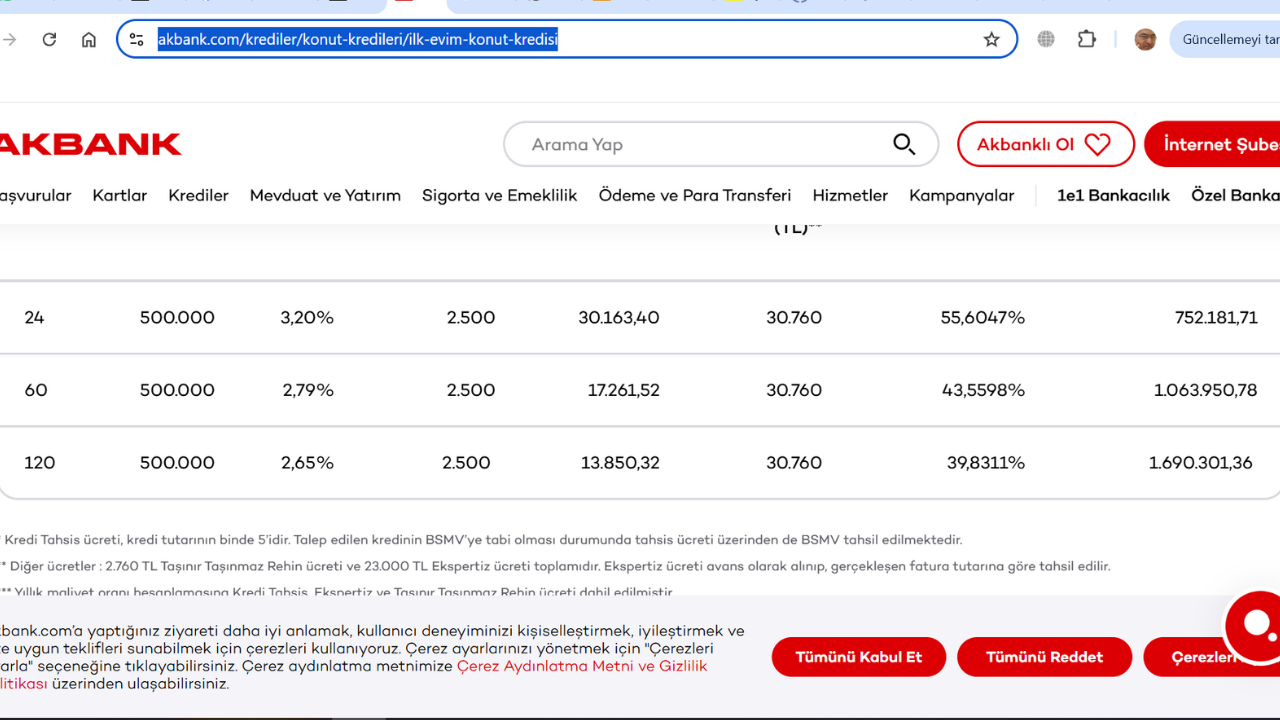Accept all cookies with Tümünü Kabul Et

[858, 657]
